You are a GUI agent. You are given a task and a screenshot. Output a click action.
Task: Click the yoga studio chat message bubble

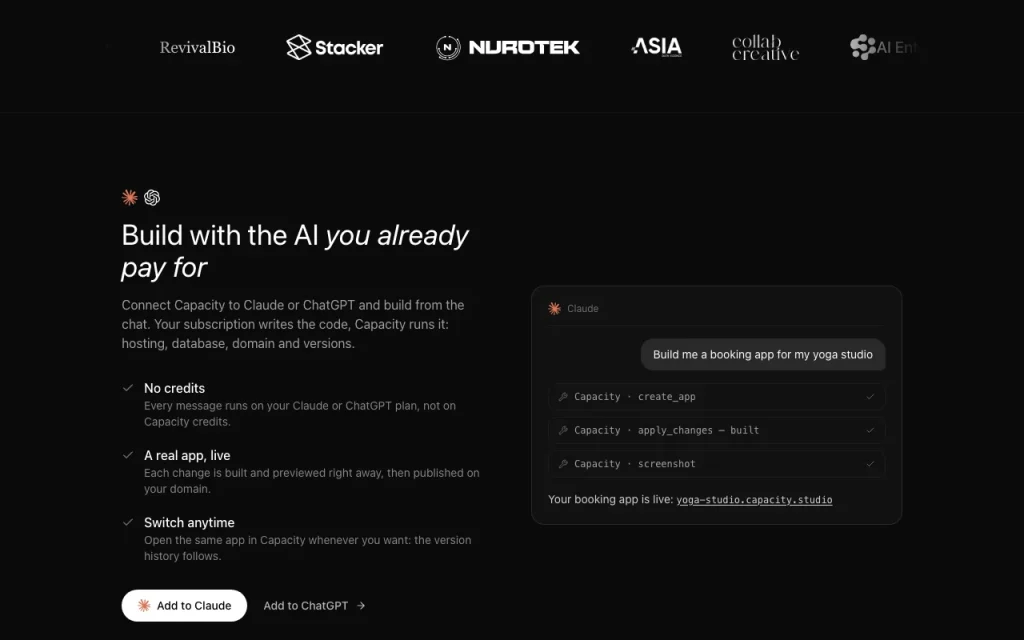[x=763, y=355]
